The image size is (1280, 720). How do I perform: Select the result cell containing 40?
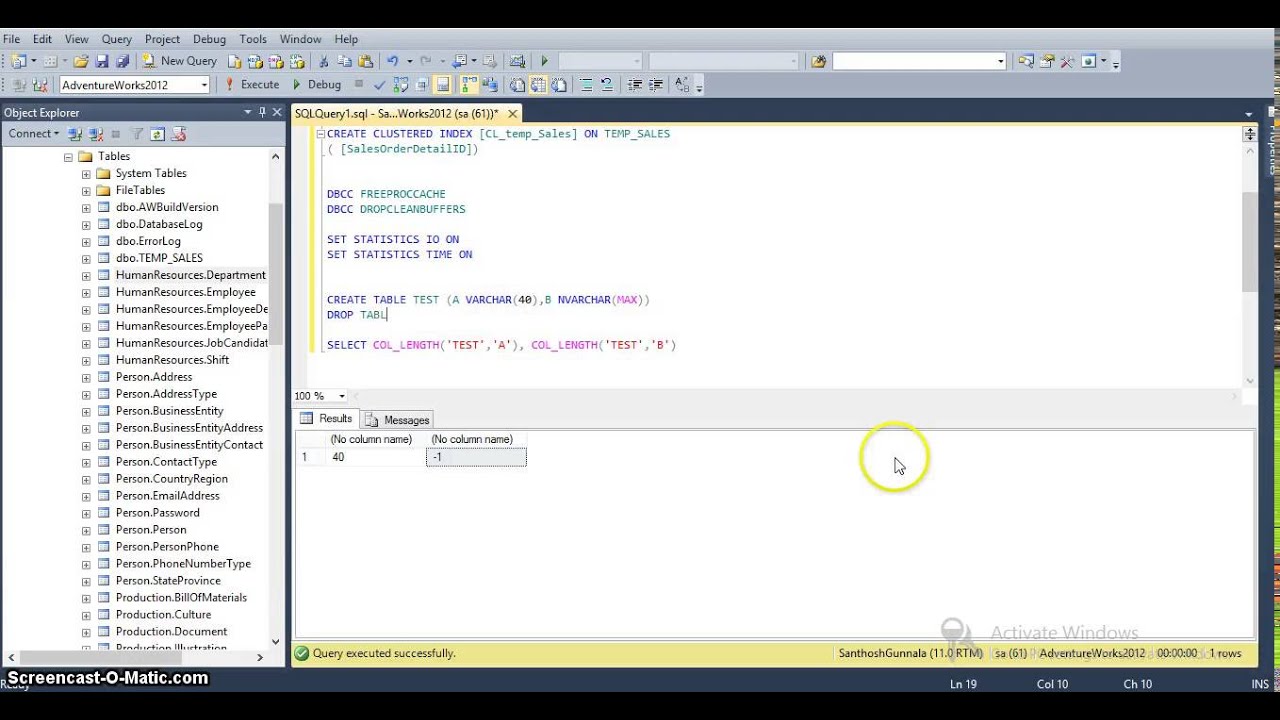(375, 457)
